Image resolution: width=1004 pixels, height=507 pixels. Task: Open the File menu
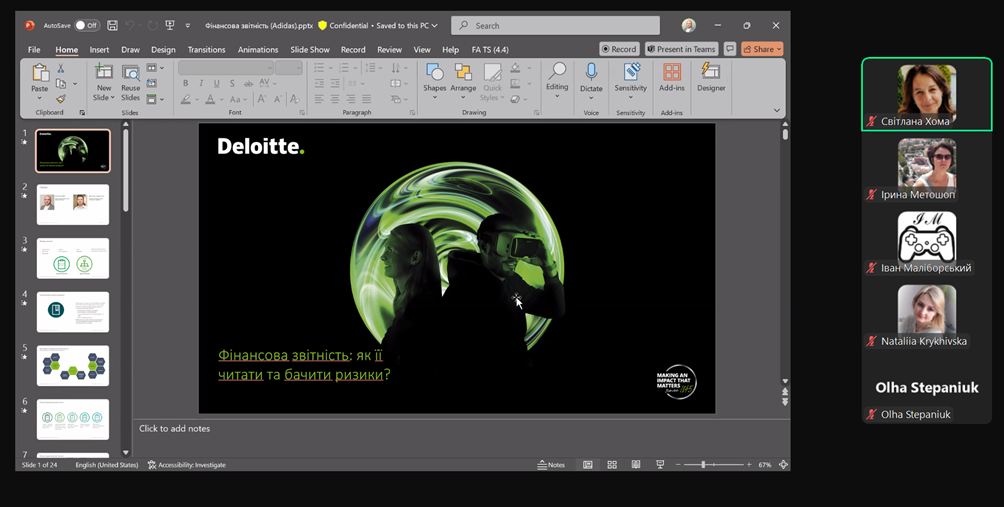[34, 49]
